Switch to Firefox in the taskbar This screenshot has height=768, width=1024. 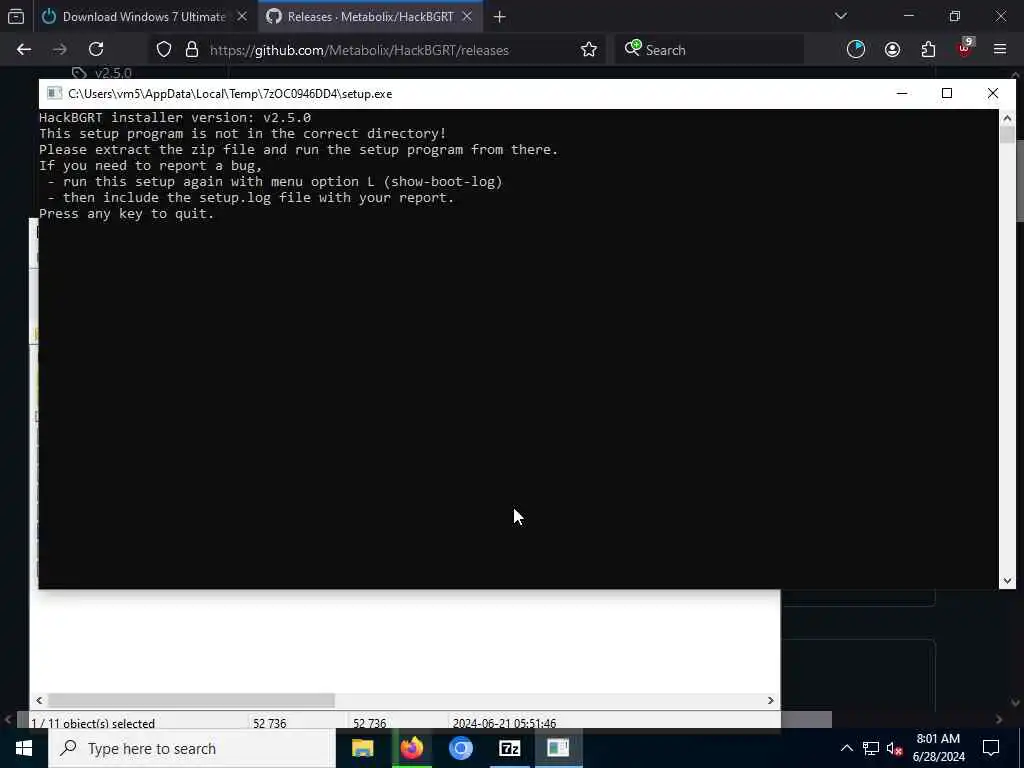pos(412,748)
